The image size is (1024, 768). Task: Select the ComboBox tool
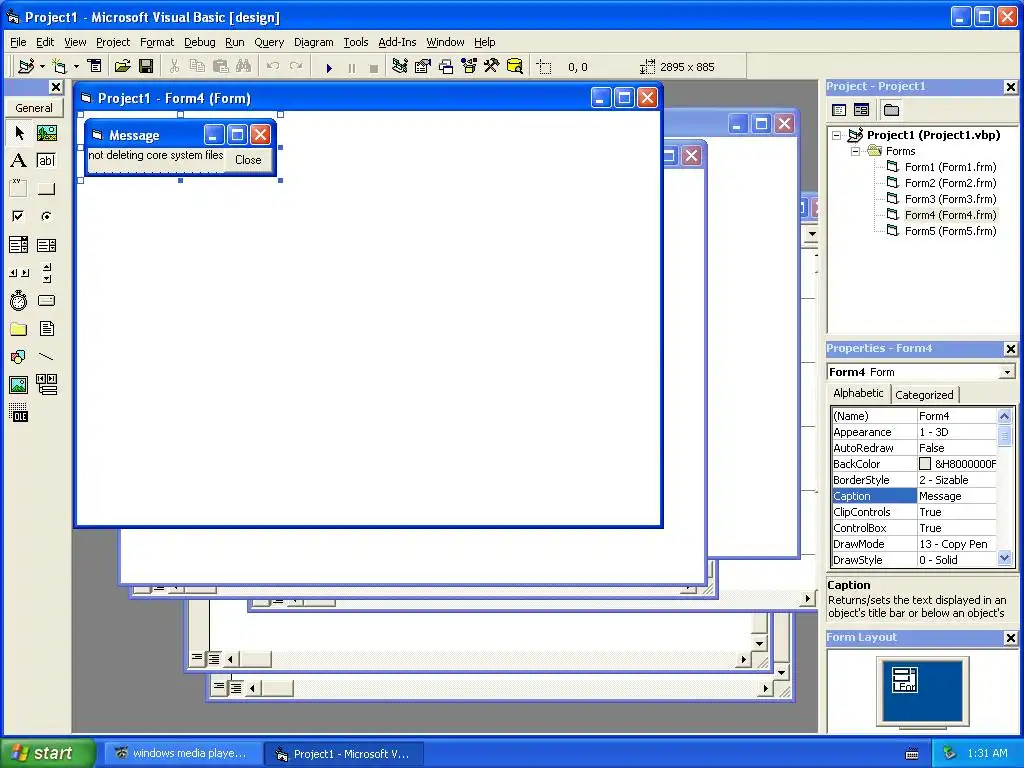pos(19,245)
